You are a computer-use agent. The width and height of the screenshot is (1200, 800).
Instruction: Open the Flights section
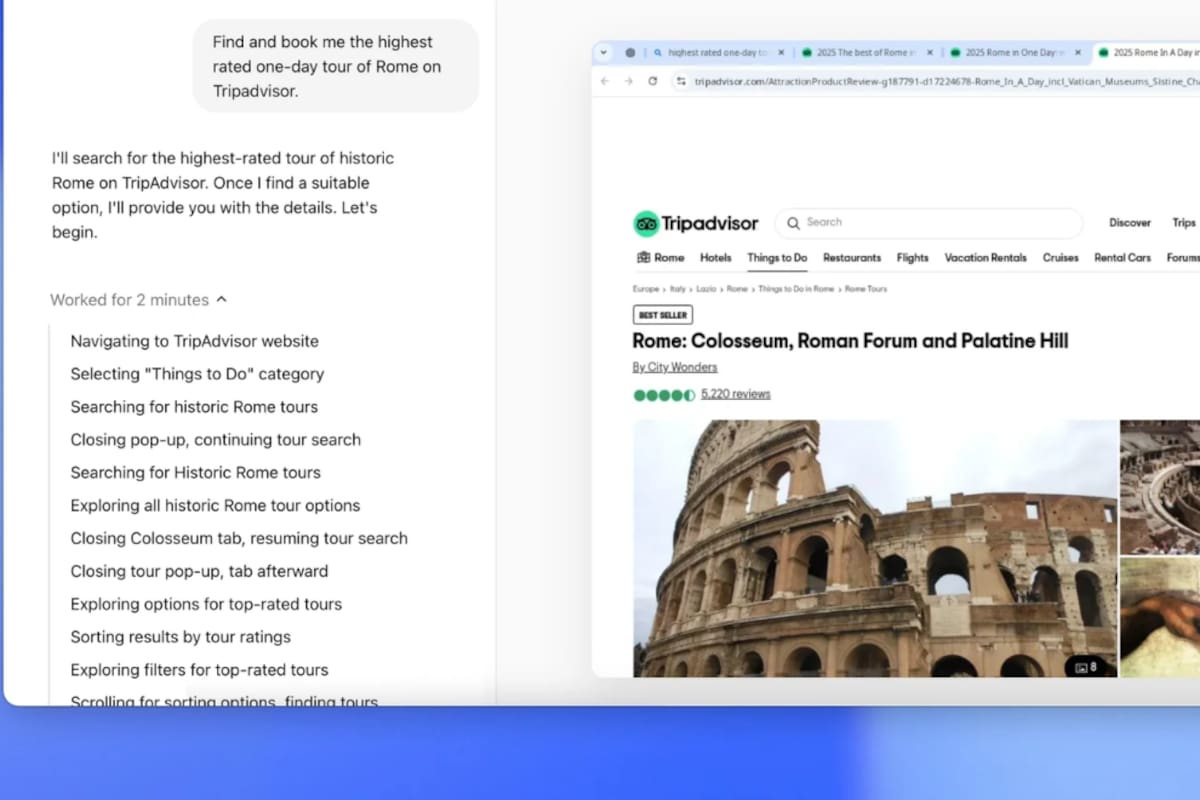click(x=913, y=258)
